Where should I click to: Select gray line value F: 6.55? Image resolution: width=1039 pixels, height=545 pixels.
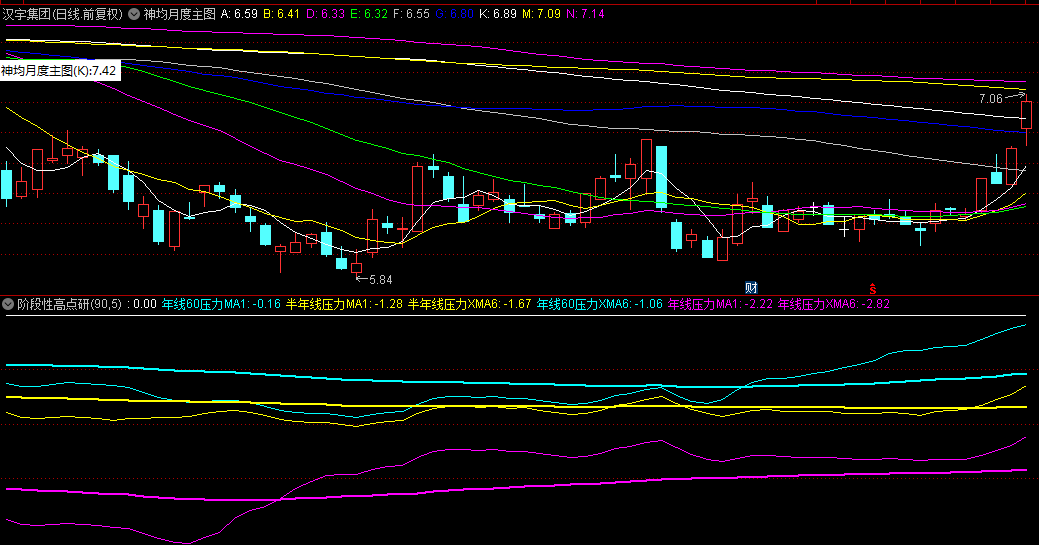point(411,14)
